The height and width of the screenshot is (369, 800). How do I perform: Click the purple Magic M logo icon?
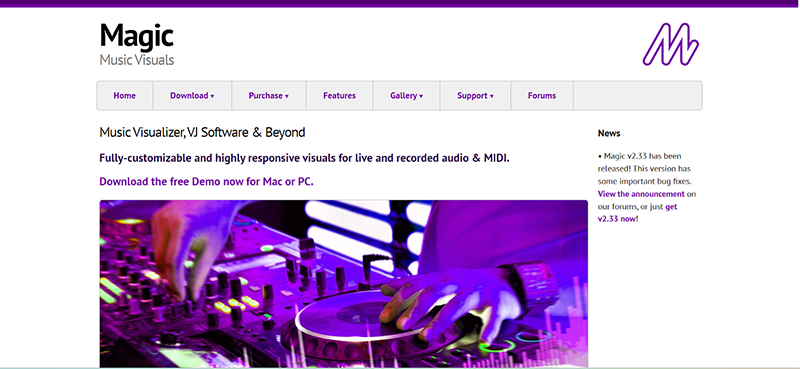coord(670,44)
